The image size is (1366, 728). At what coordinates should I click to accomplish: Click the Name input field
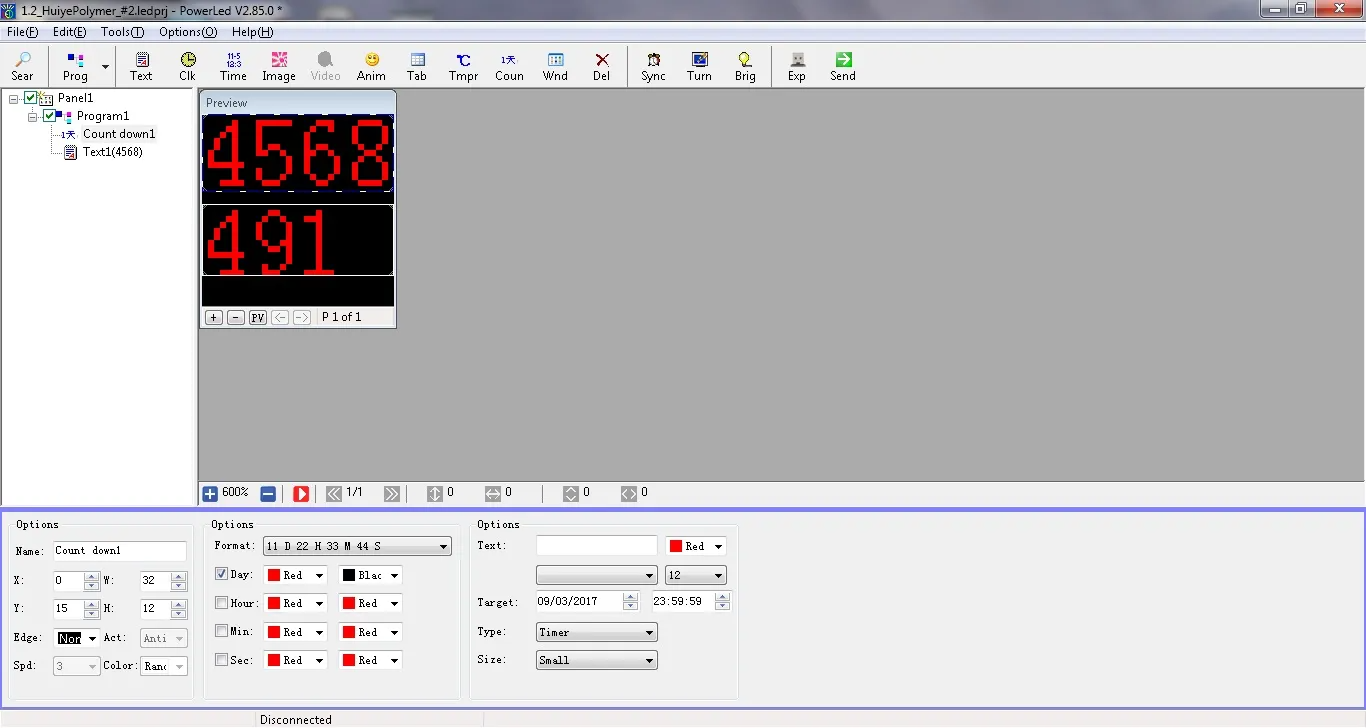[119, 551]
